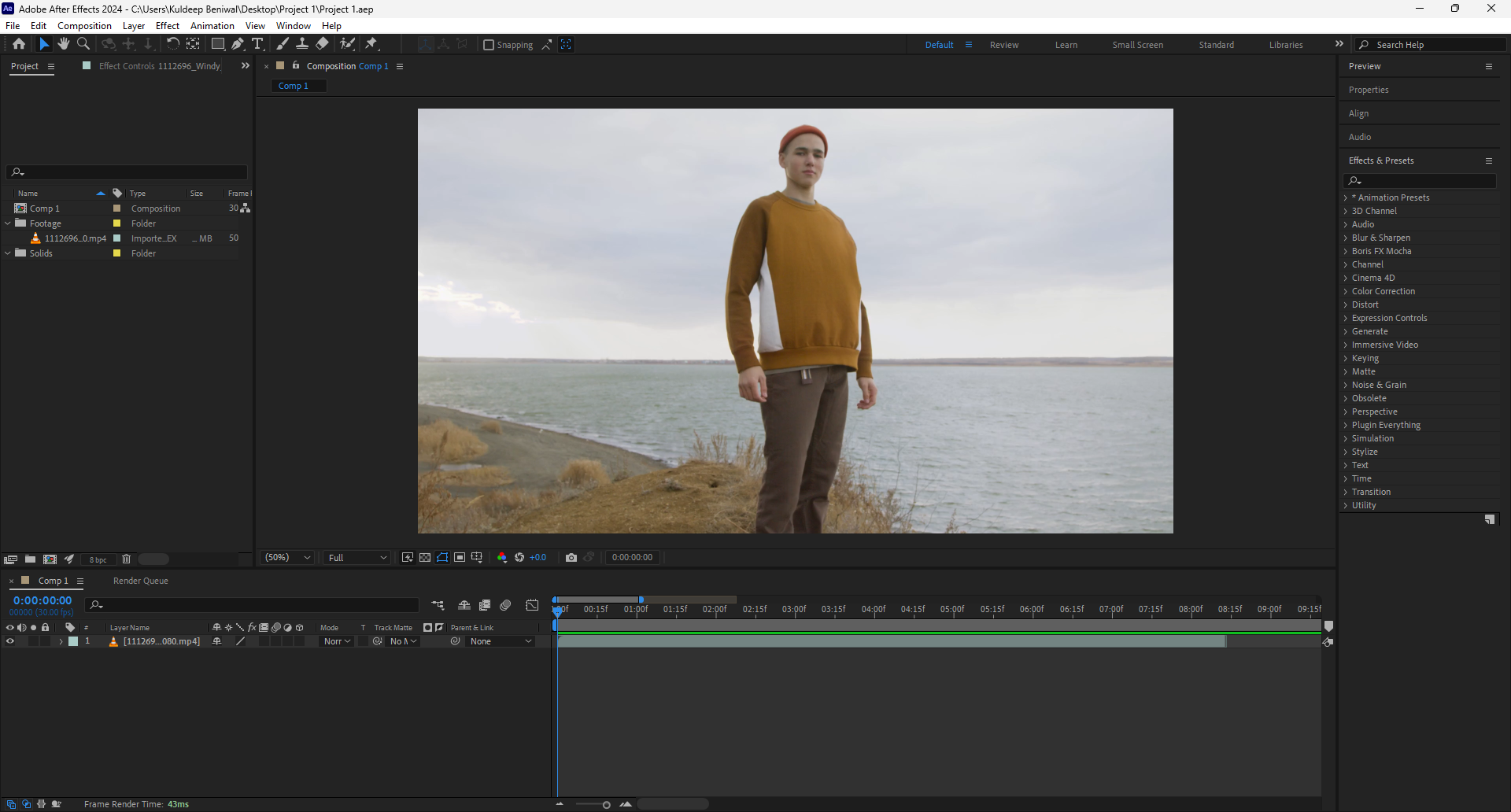The height and width of the screenshot is (812, 1511).
Task: Open the magnification (50%) dropdown
Action: point(288,558)
